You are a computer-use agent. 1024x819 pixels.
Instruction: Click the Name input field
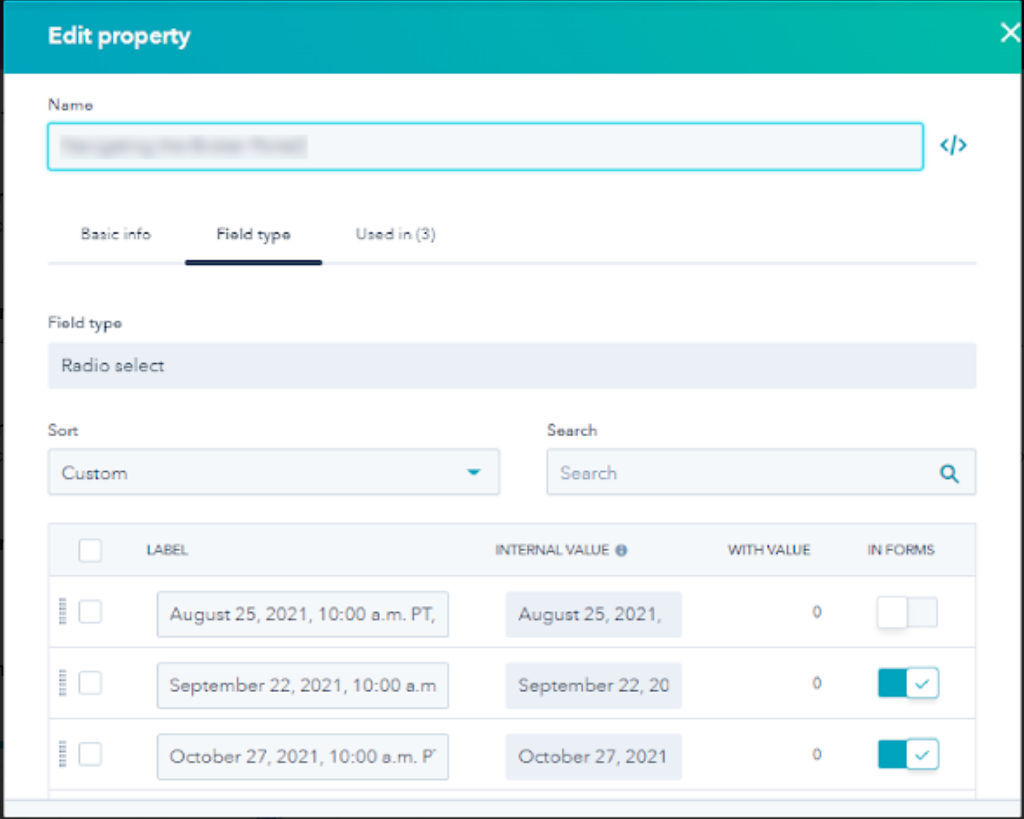click(486, 146)
